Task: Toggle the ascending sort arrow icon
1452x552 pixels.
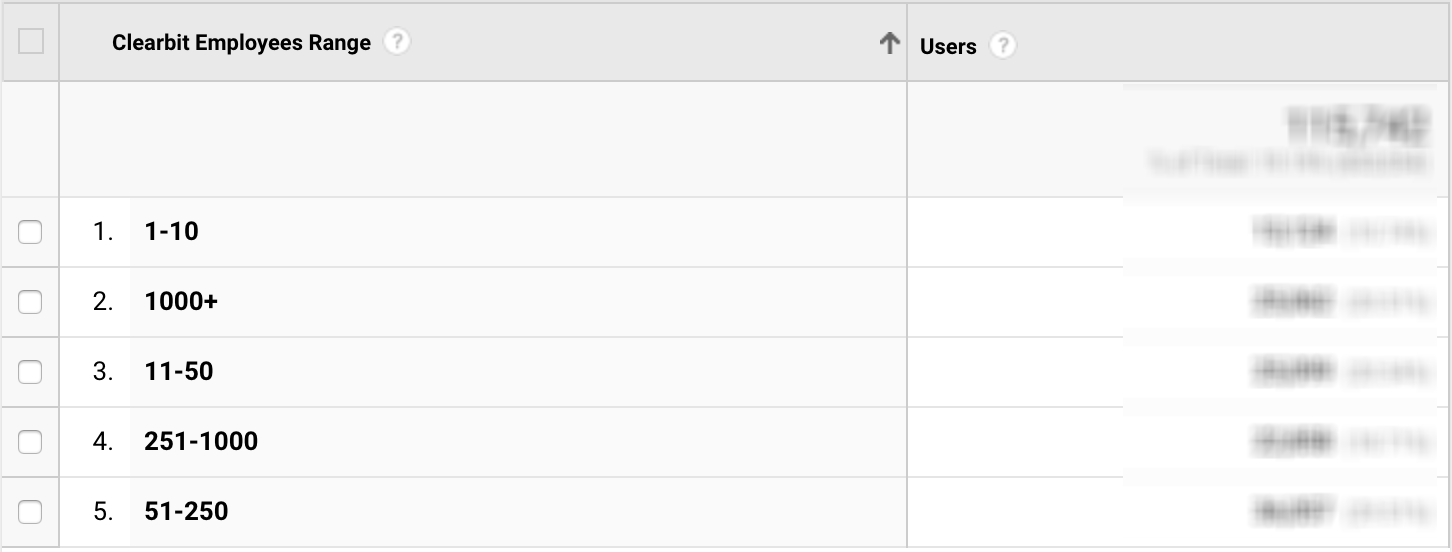Action: pyautogui.click(x=889, y=43)
